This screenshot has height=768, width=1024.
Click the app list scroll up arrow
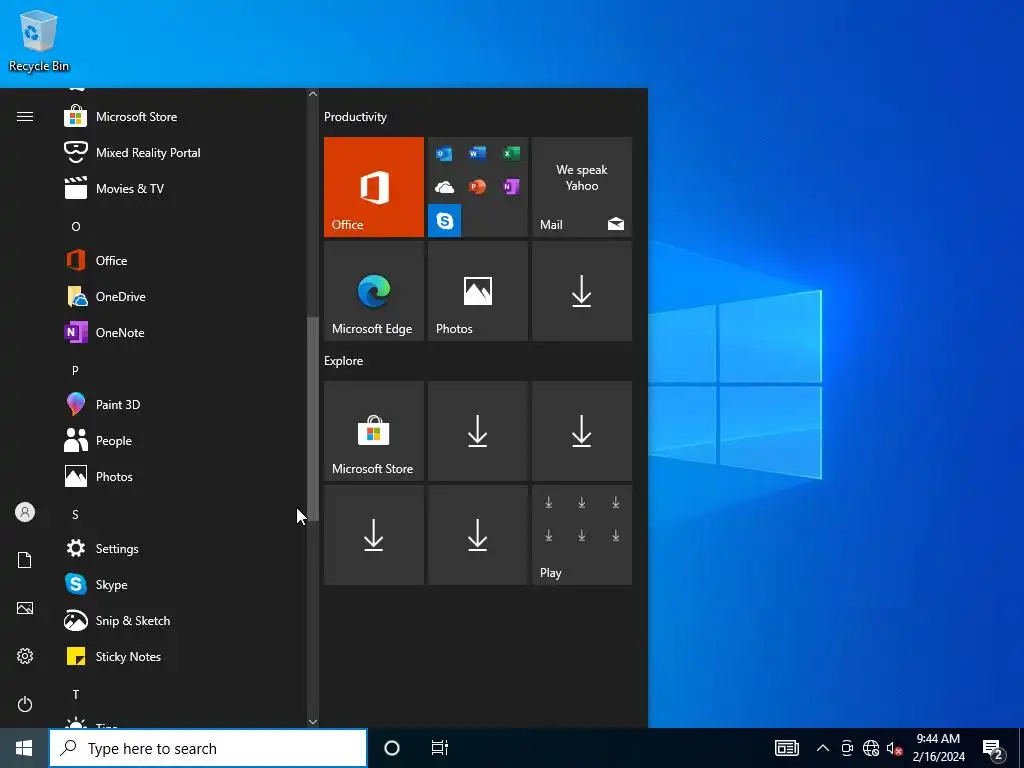coord(313,94)
